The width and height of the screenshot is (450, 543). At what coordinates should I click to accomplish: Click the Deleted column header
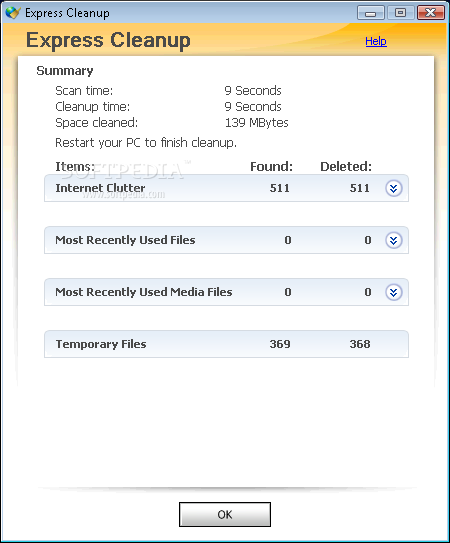(x=346, y=167)
